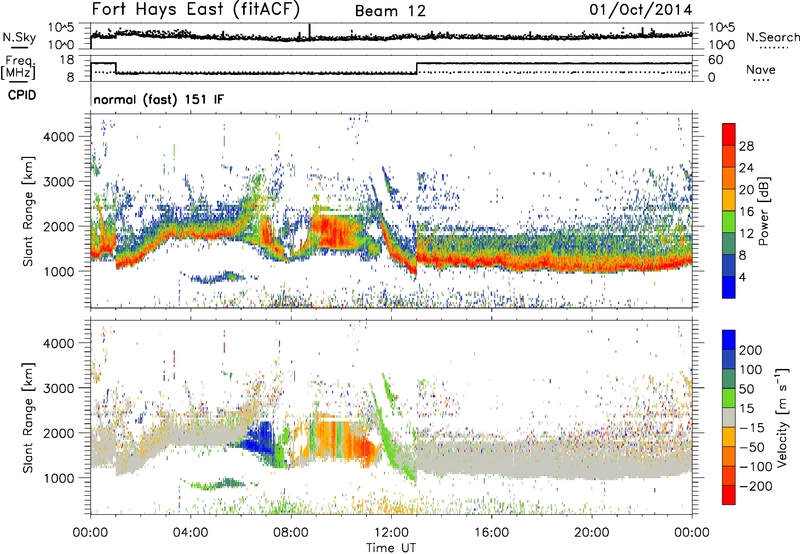This screenshot has height=554, width=800.
Task: Select the '200' velocity colorbar label
Action: click(751, 350)
